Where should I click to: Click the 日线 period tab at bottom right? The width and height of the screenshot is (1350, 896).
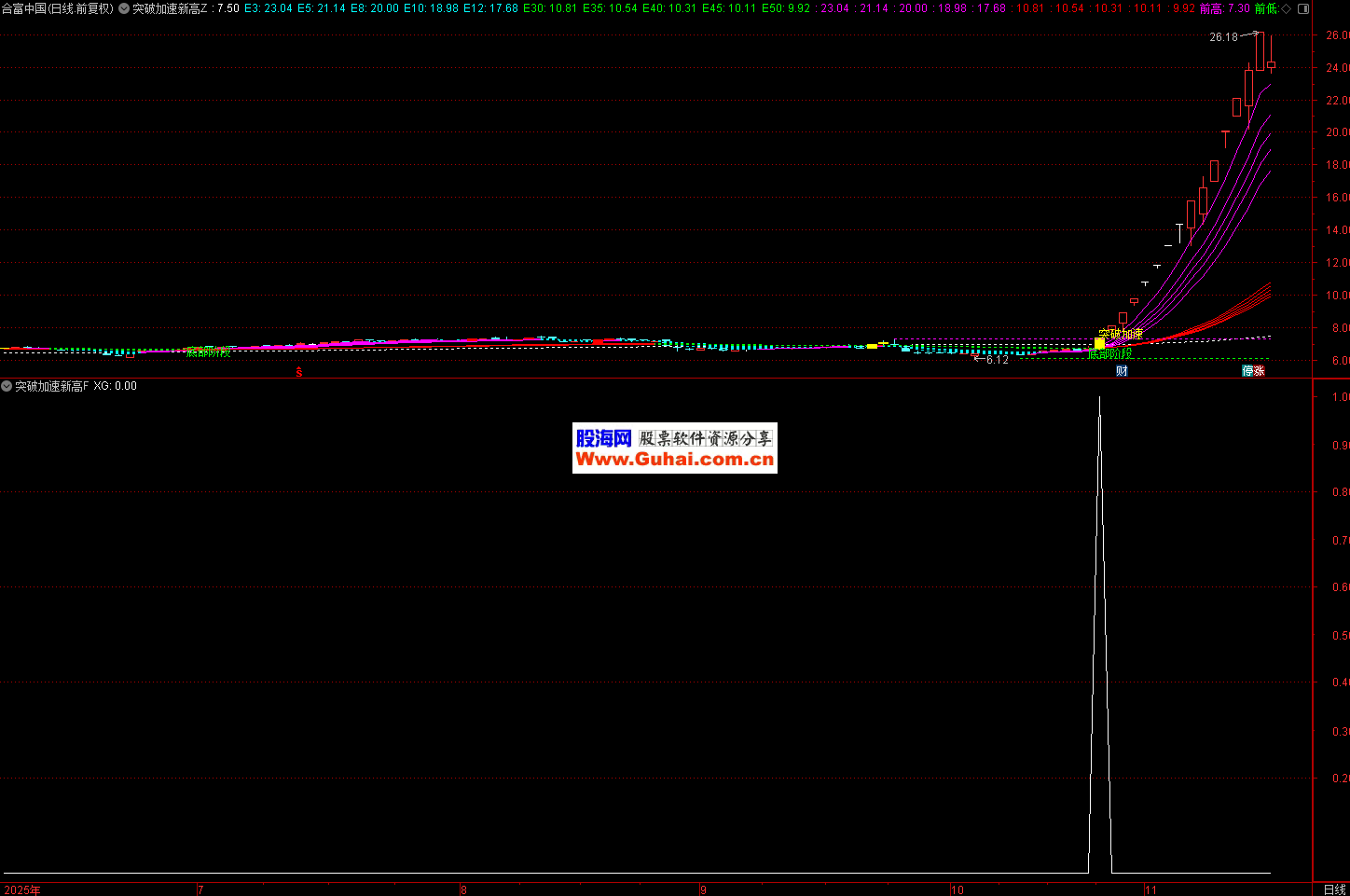click(1335, 889)
